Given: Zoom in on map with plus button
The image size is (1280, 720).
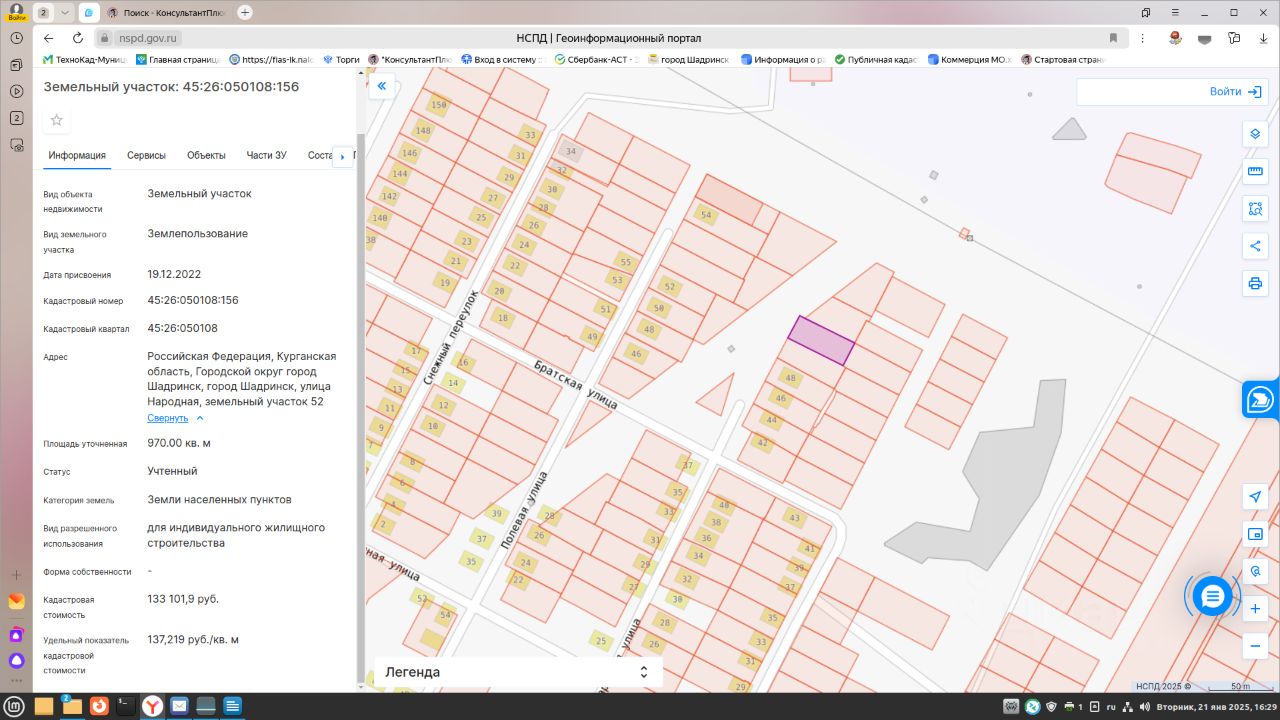Looking at the screenshot, I should click(1255, 609).
